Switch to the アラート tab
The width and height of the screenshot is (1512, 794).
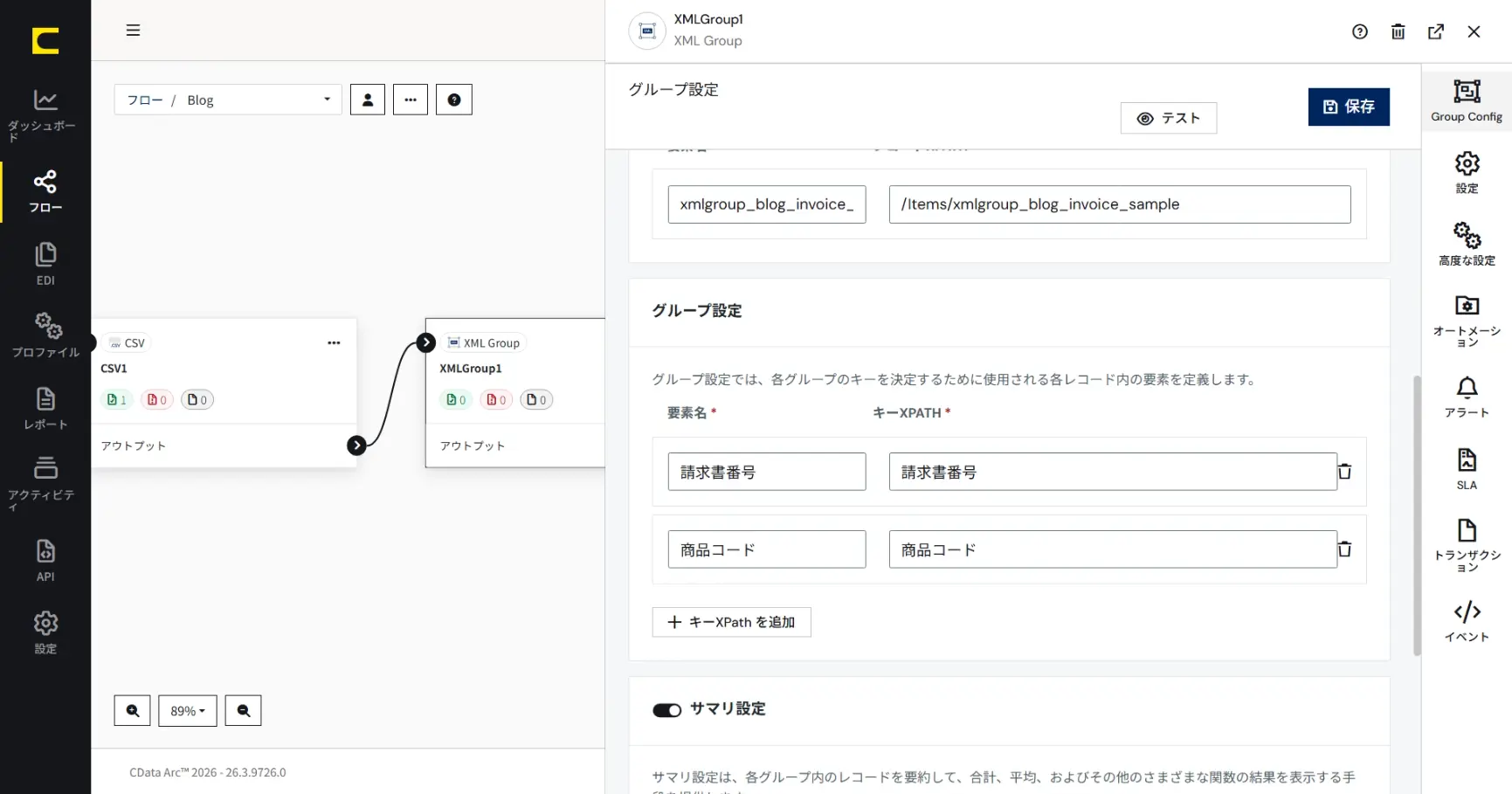1467,397
